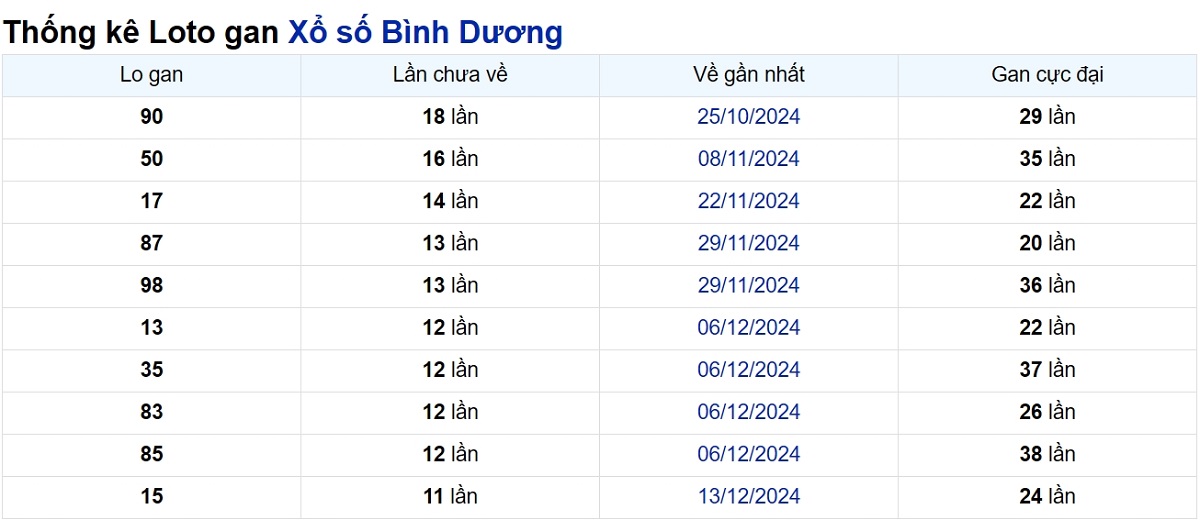1200x520 pixels.
Task: Select the 14 lần cell
Action: point(450,201)
